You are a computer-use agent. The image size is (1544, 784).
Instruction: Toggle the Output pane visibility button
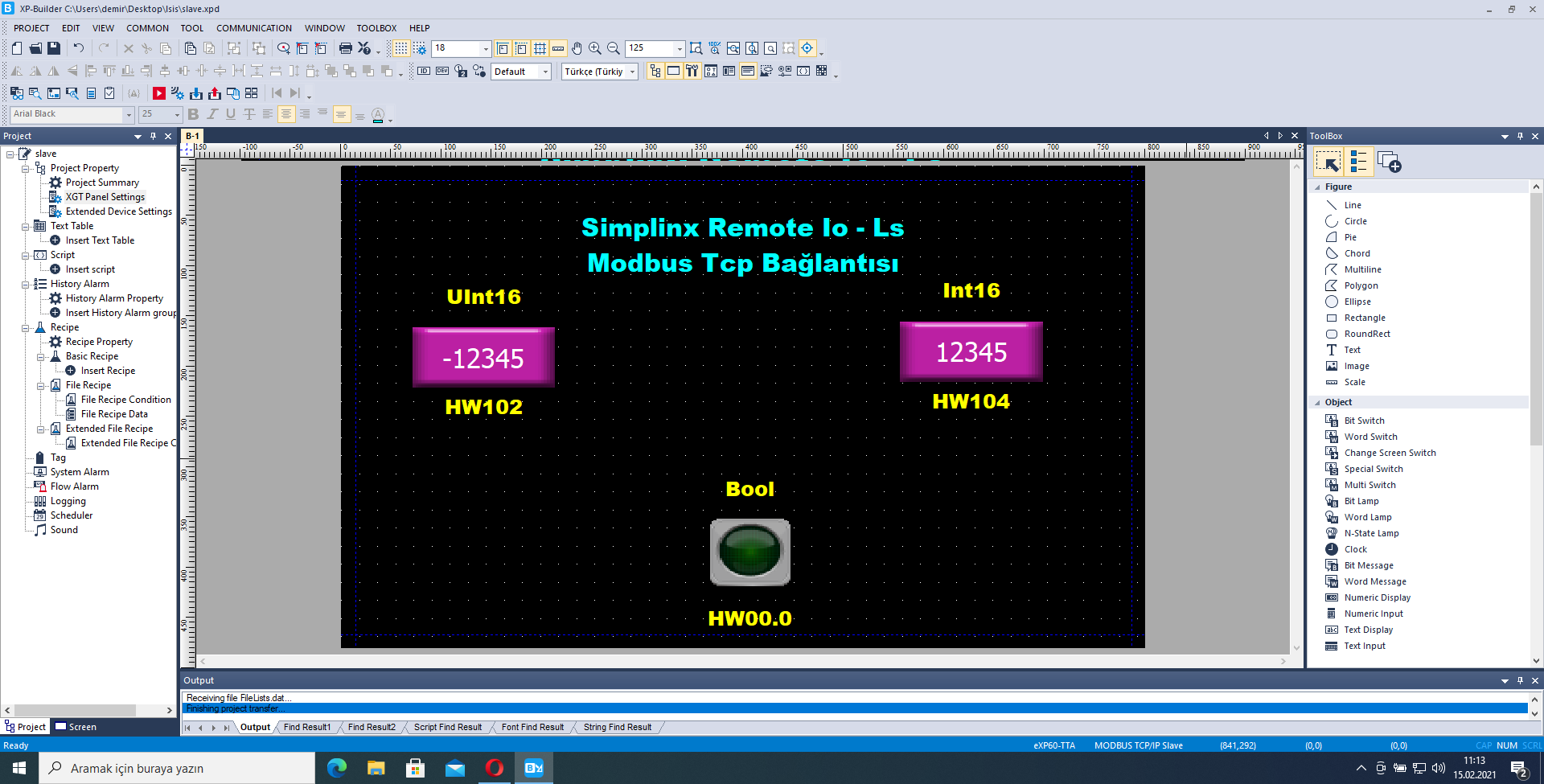tap(748, 71)
